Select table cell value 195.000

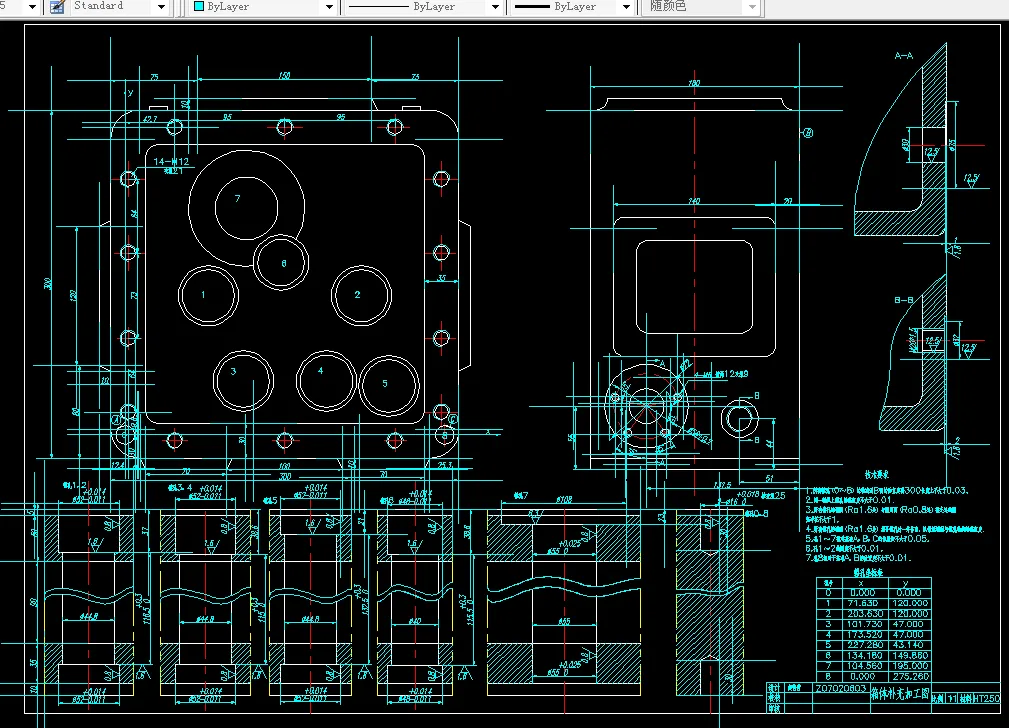(x=910, y=666)
